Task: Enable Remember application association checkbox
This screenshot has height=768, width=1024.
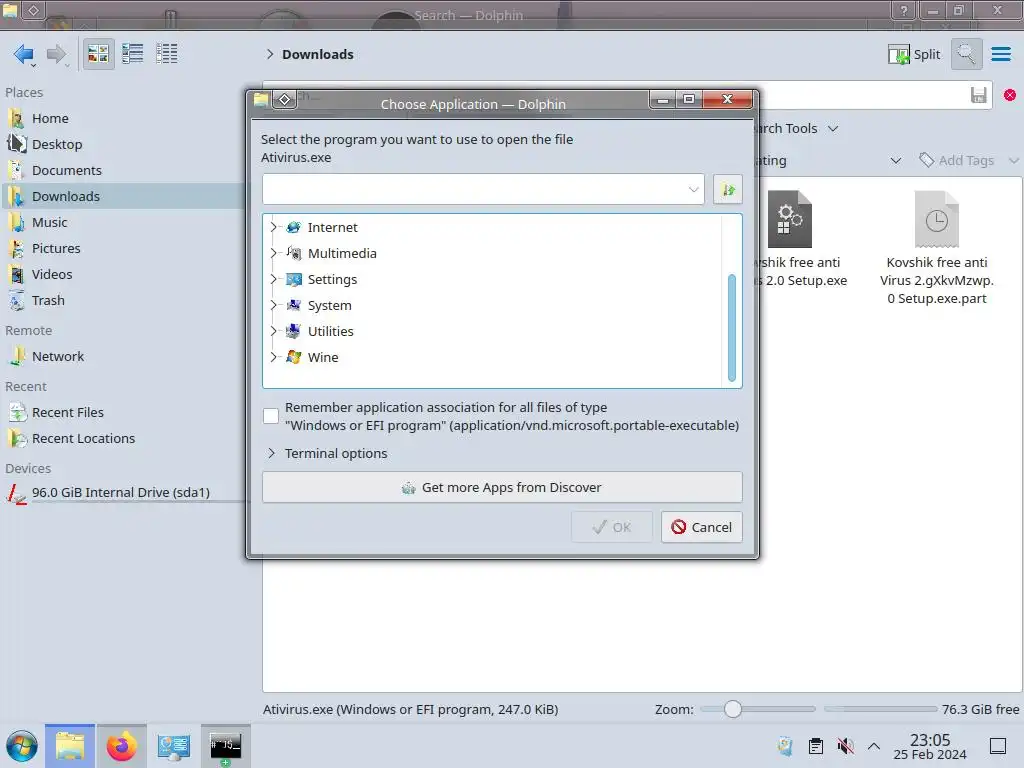Action: (270, 416)
